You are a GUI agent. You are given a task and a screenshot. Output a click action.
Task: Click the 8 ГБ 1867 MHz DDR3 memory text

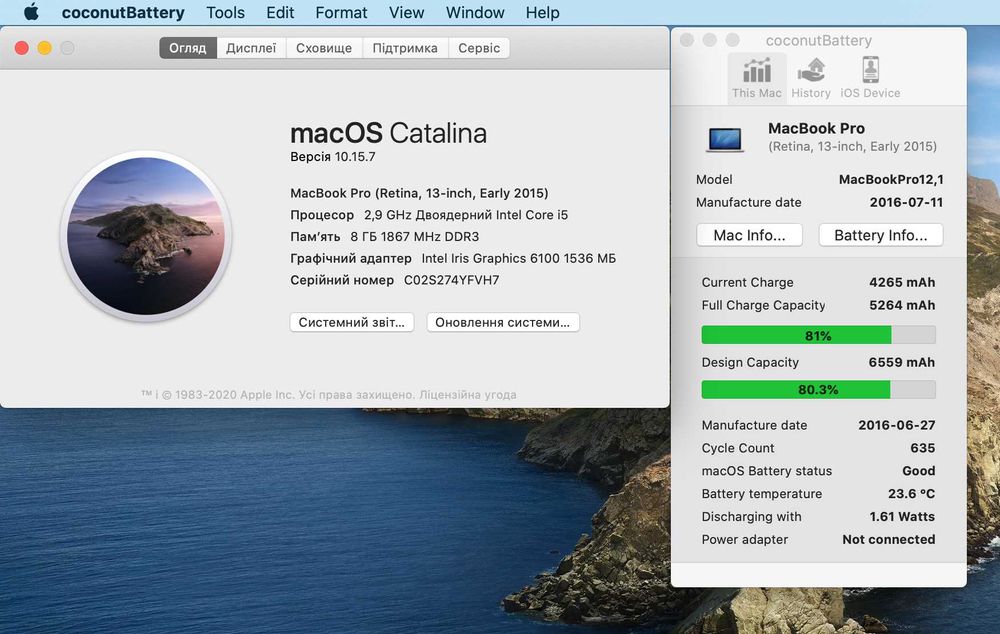[x=415, y=237]
